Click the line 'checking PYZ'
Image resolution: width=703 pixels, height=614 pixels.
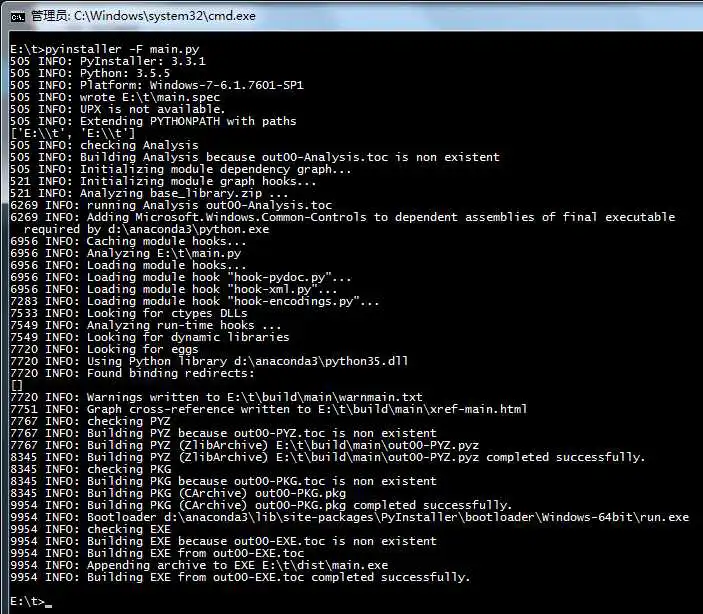(90, 422)
